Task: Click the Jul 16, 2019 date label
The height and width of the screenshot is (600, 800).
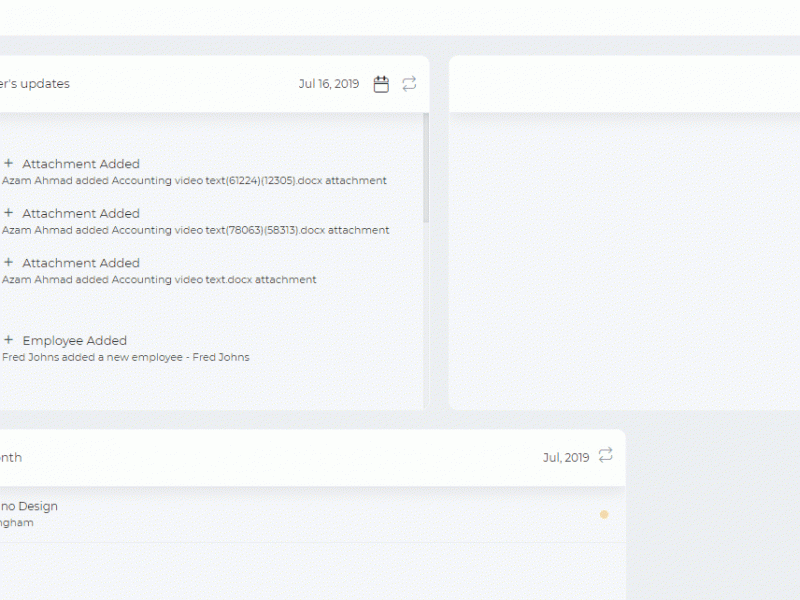Action: point(329,84)
